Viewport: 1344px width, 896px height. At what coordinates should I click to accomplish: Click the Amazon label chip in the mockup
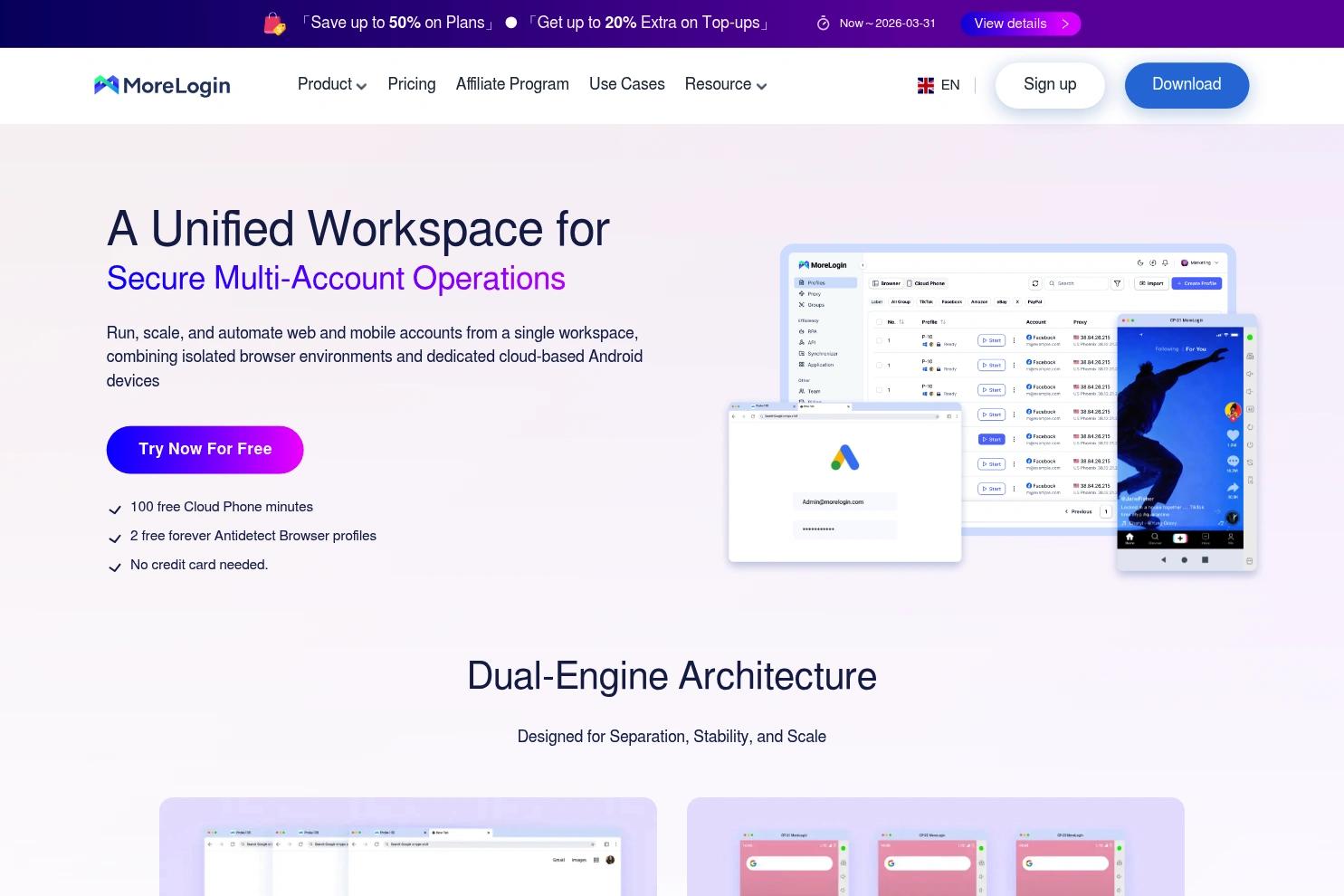pyautogui.click(x=979, y=302)
